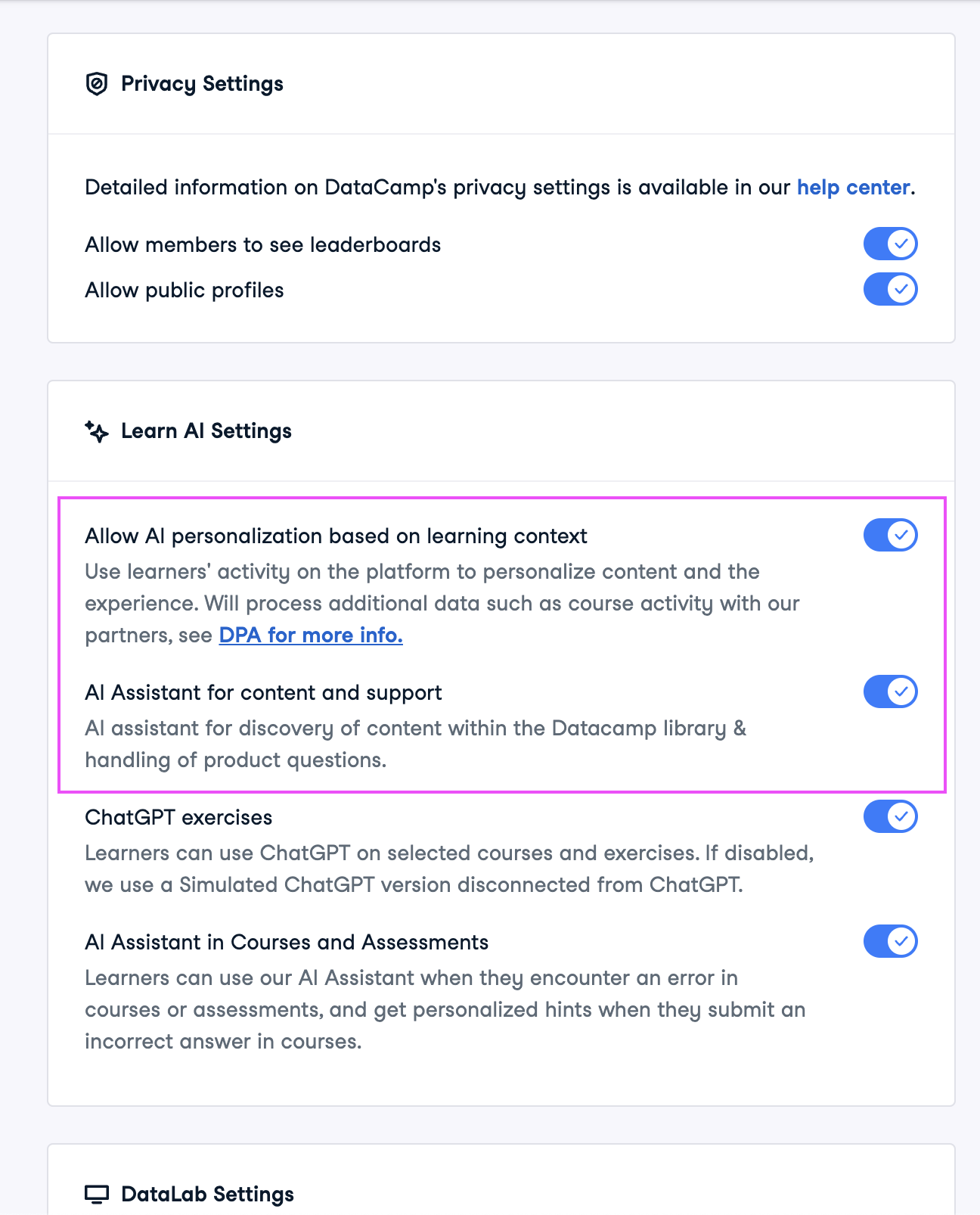
Task: Click the Learn AI Settings heading text
Action: (206, 431)
